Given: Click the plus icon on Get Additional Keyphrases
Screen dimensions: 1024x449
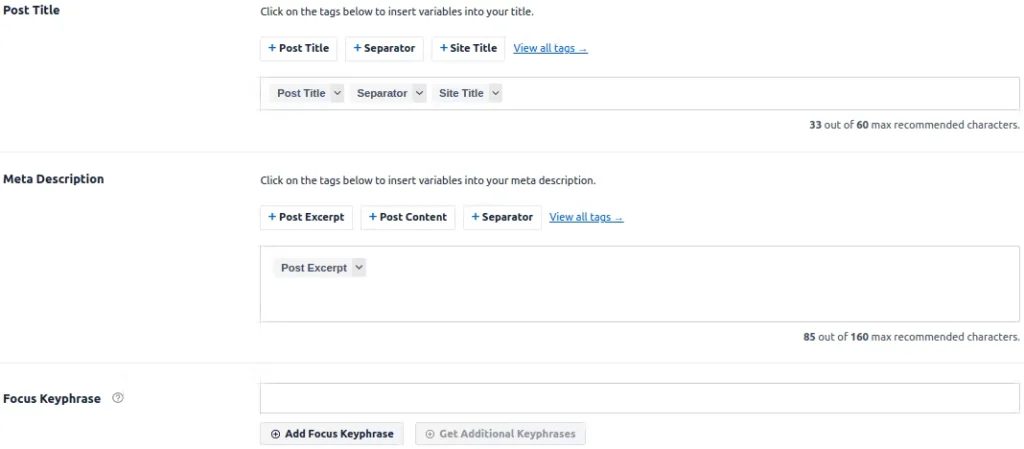Looking at the screenshot, I should tap(430, 434).
